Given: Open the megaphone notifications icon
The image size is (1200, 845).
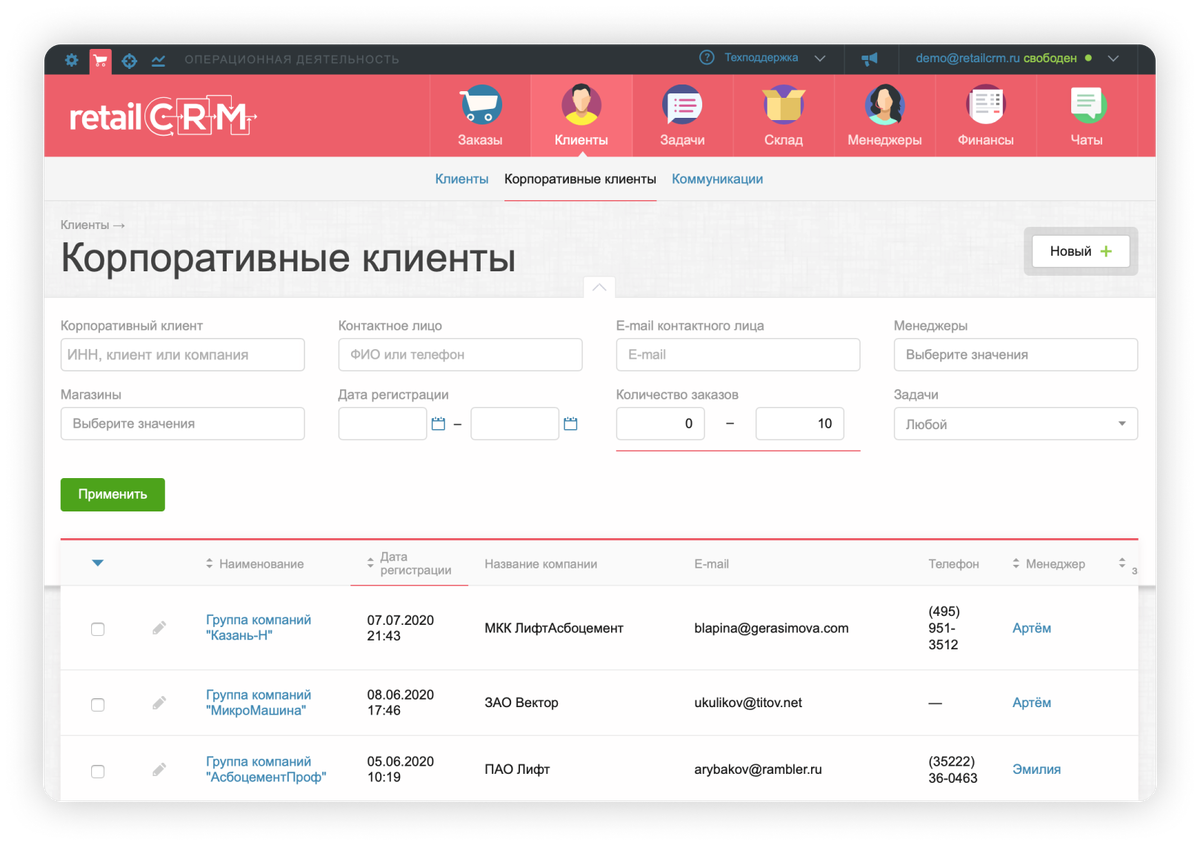Looking at the screenshot, I should pos(869,59).
